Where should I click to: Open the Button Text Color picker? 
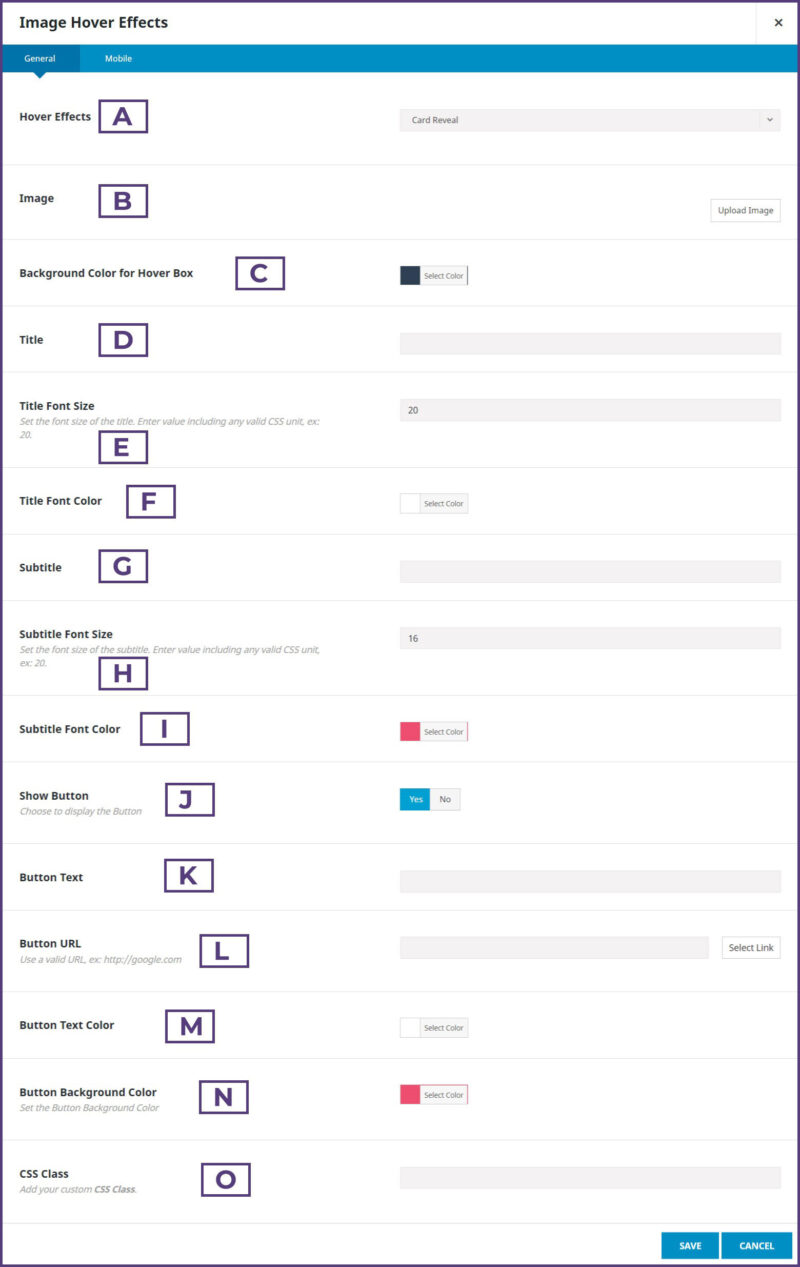coord(441,1027)
